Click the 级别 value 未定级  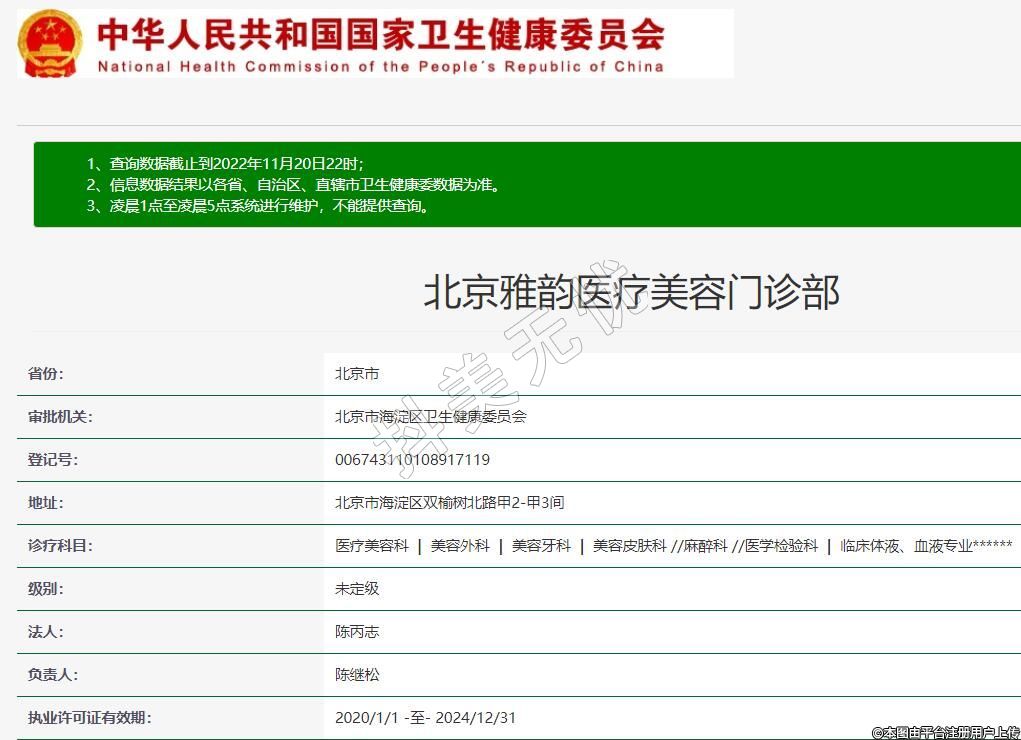click(x=357, y=589)
